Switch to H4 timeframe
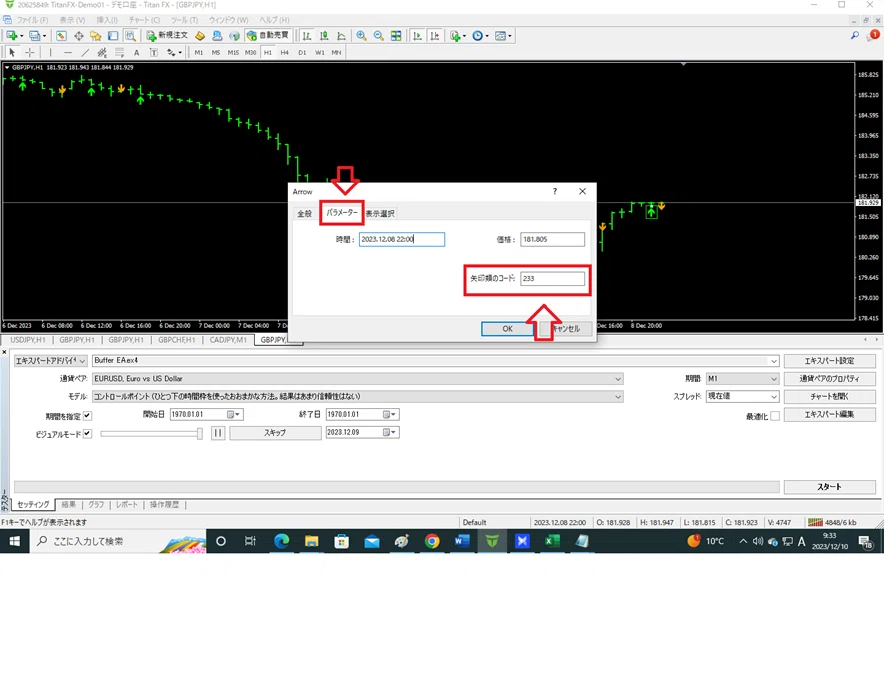 pyautogui.click(x=285, y=52)
